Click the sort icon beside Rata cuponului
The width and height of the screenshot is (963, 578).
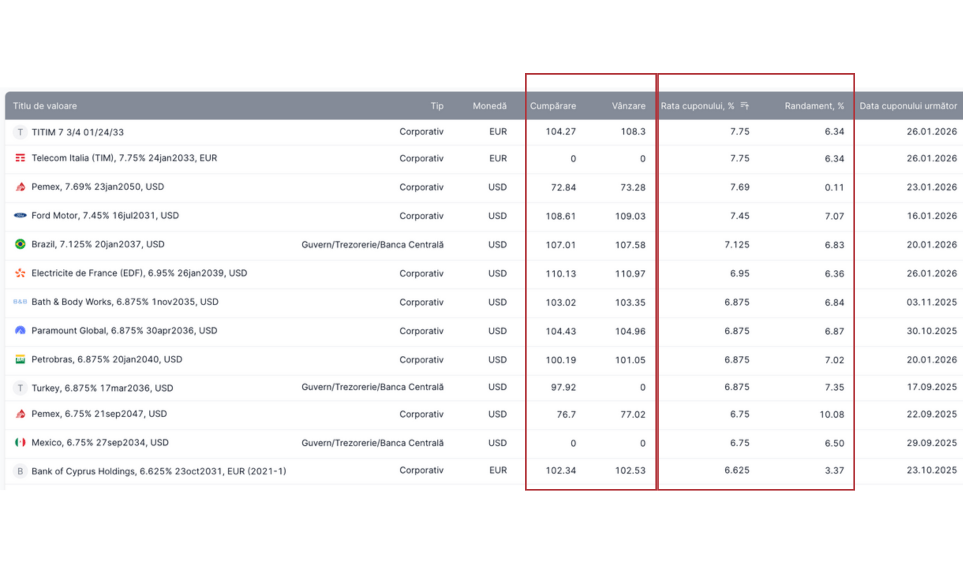[x=744, y=106]
